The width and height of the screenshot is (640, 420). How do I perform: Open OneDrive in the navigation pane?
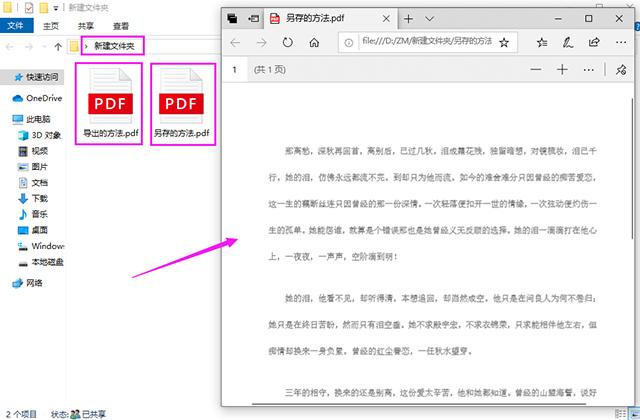tap(38, 98)
